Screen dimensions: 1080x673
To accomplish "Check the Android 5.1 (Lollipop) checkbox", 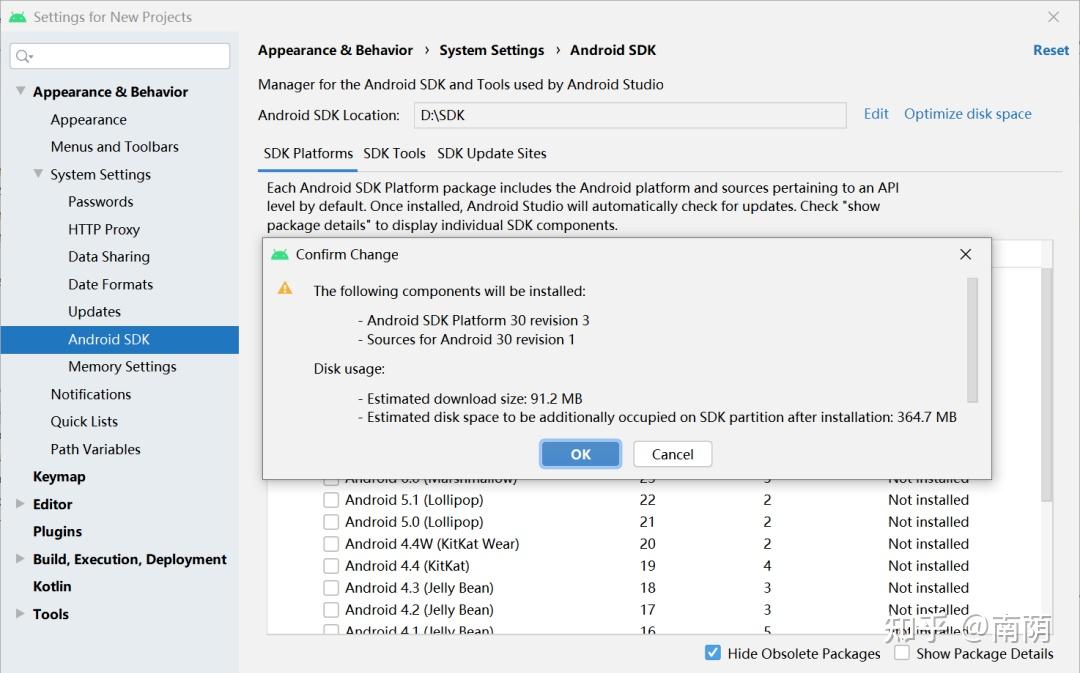I will [x=331, y=500].
